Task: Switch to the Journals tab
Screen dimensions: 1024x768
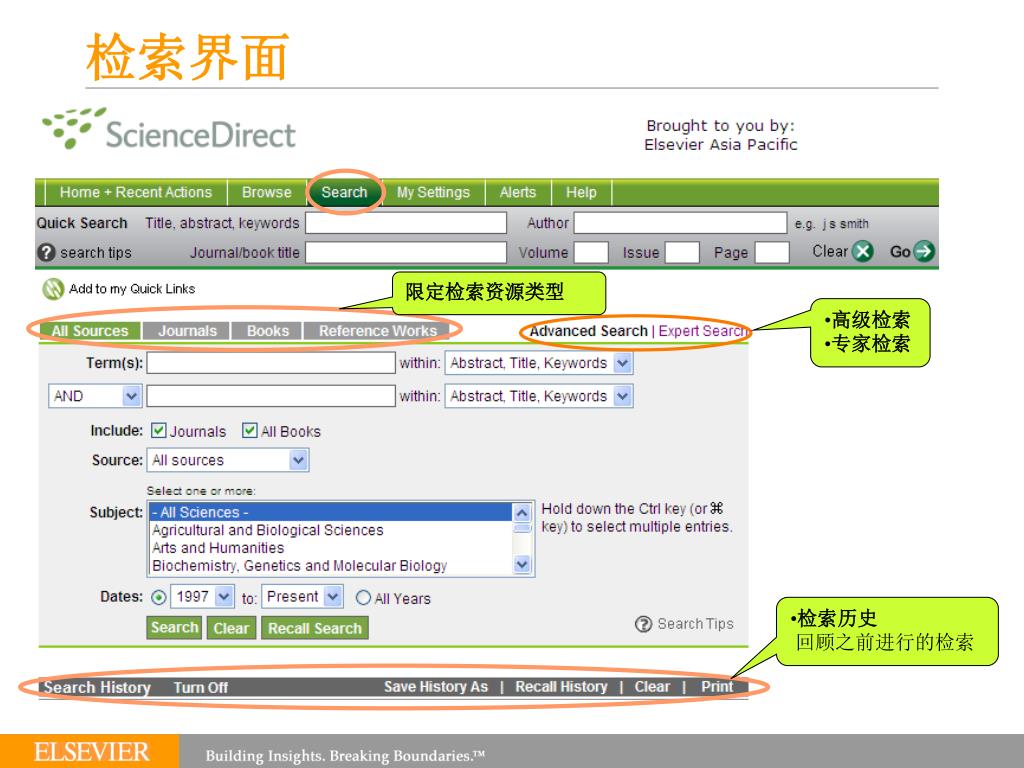Action: point(187,331)
